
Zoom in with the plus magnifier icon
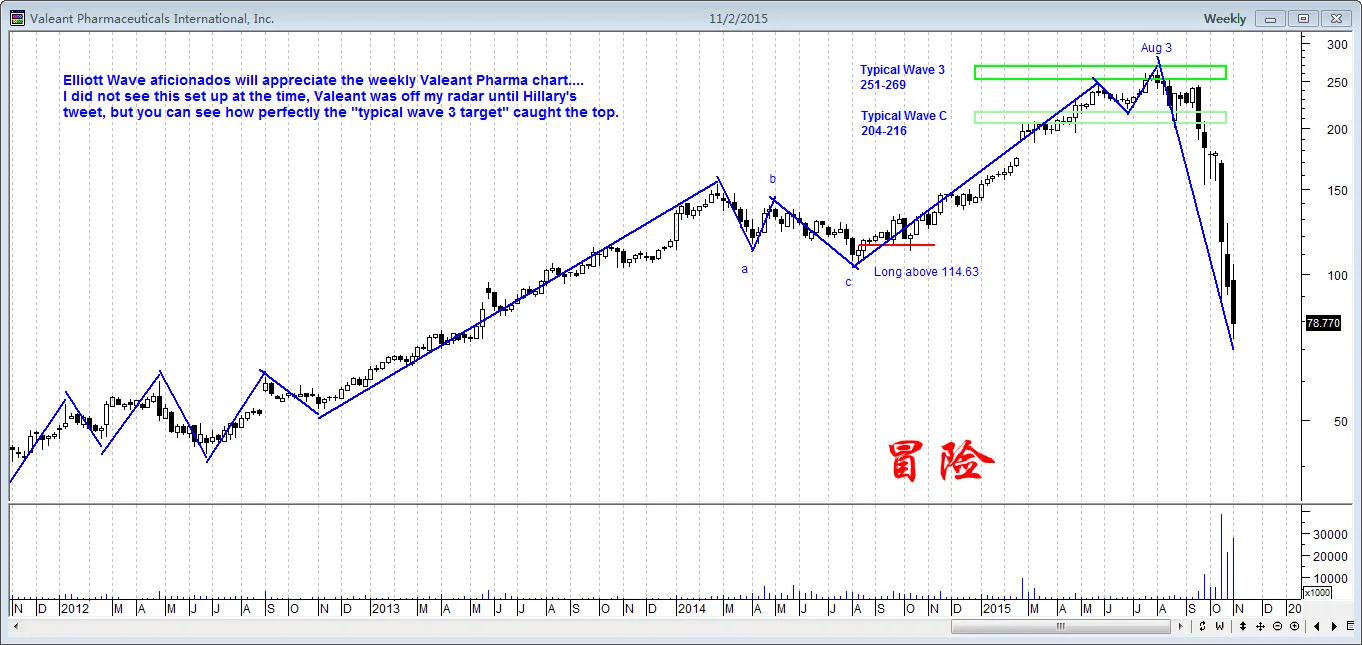1294,626
